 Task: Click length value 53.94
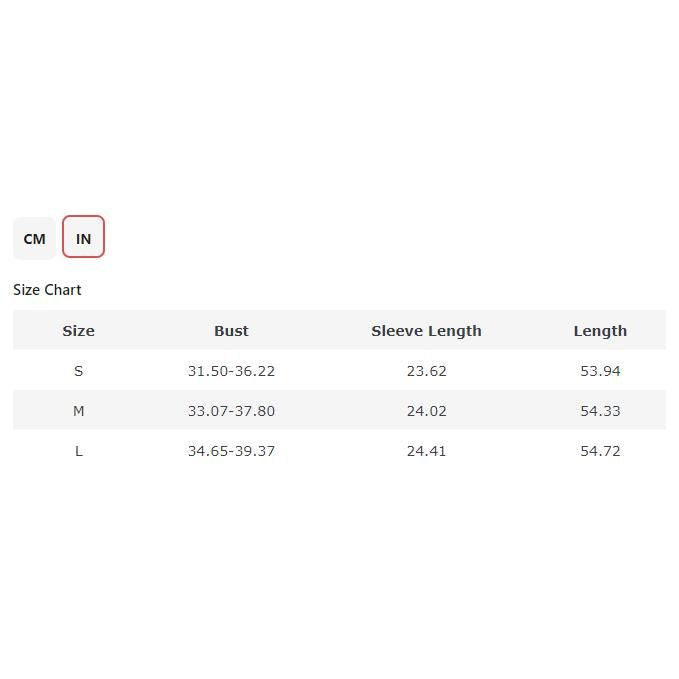(x=600, y=371)
